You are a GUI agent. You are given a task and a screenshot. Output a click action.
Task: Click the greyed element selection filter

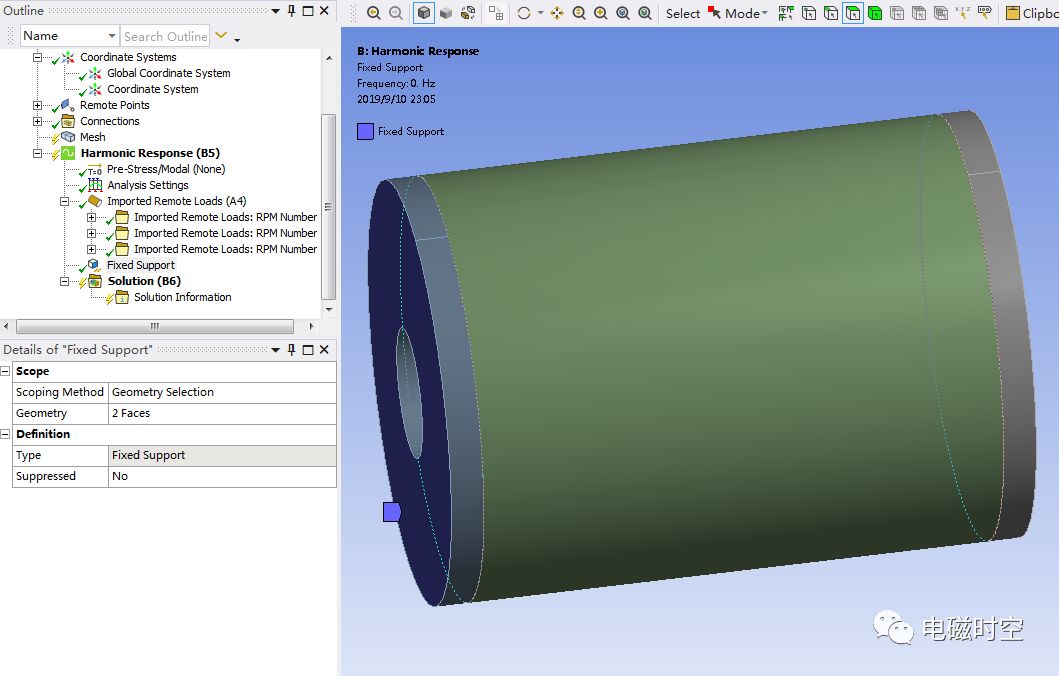click(x=941, y=13)
